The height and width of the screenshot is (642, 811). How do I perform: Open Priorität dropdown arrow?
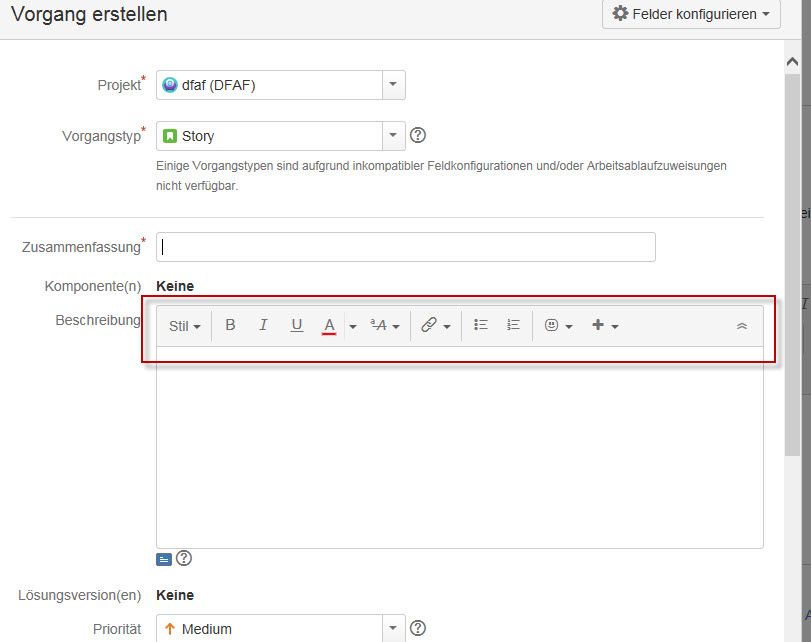coord(393,628)
